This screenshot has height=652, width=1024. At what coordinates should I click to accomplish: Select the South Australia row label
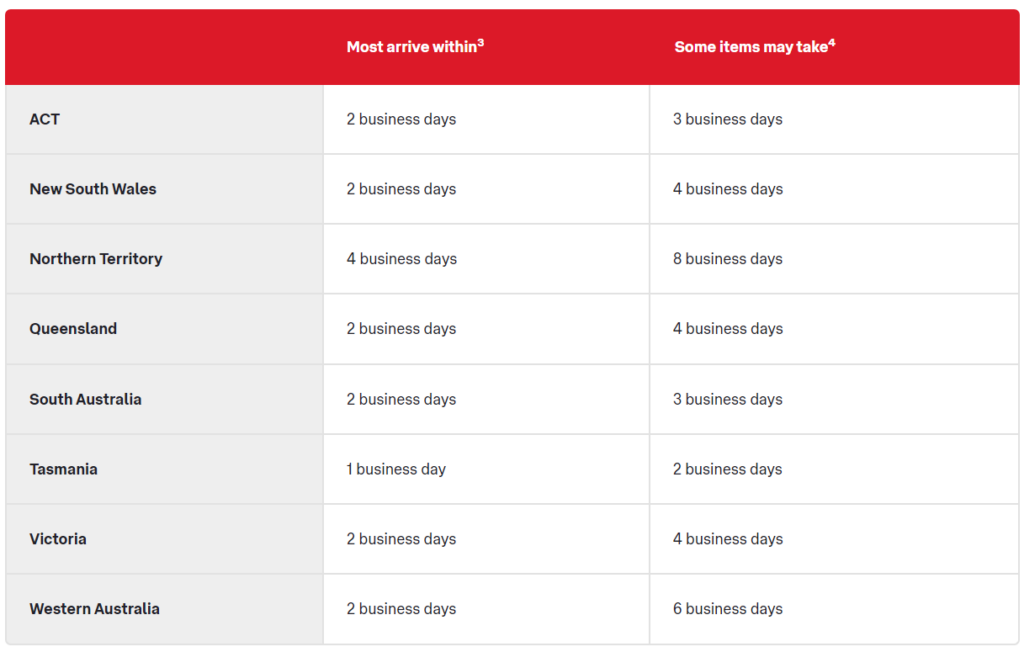86,399
